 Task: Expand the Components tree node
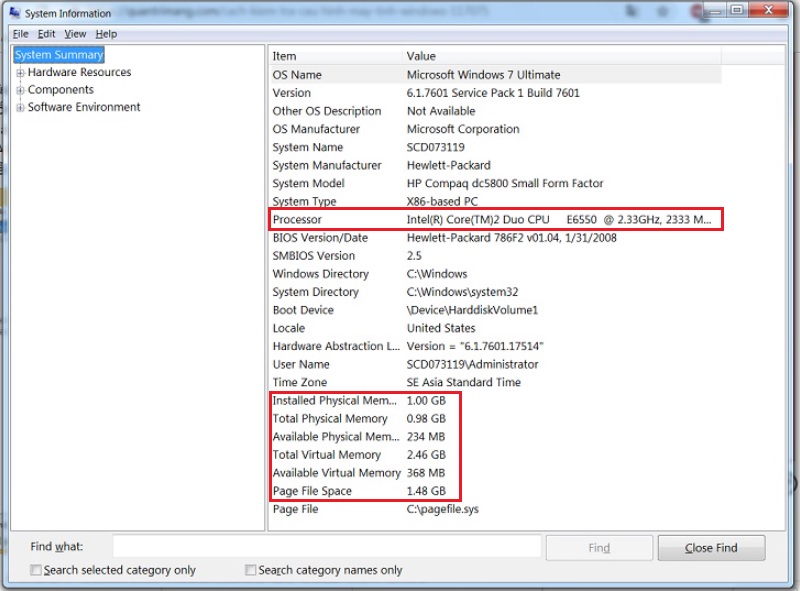coord(21,90)
